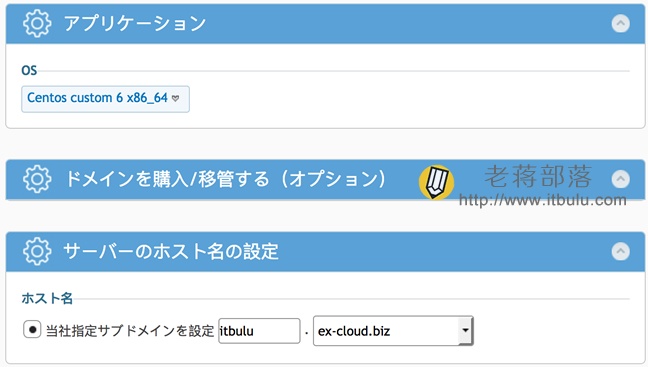Click the アプリケーション header title
This screenshot has width=648, height=367.
click(x=135, y=23)
